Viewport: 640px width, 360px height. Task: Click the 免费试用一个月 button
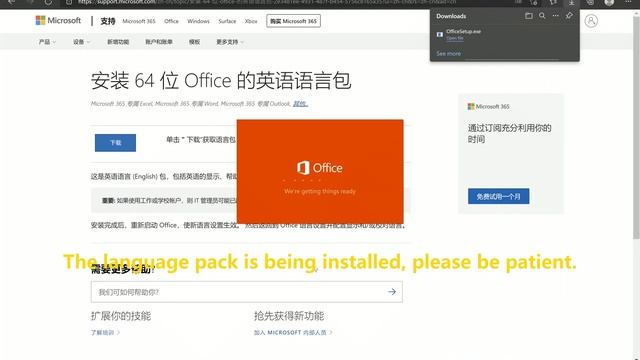tap(499, 196)
